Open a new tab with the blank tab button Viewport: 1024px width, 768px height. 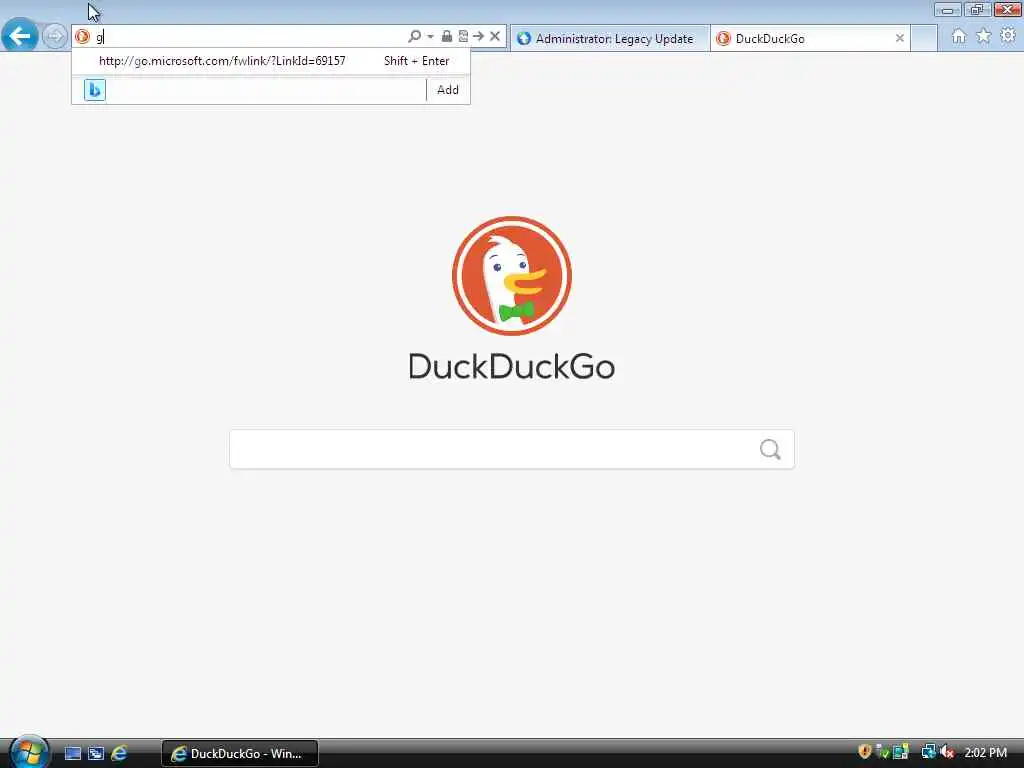923,39
